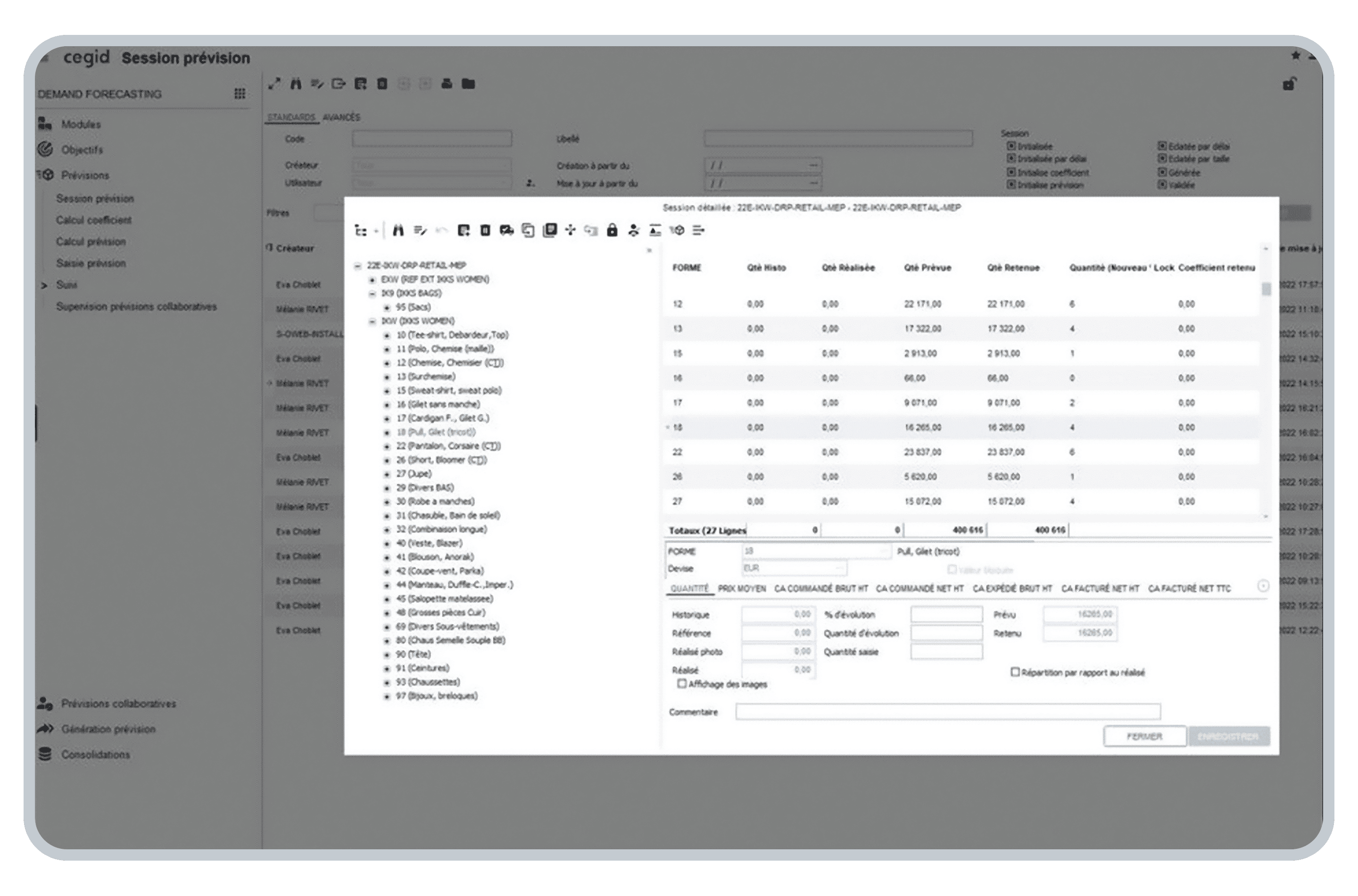Click the Modules icon in left sidebar
Viewport: 1358px width, 896px height.
click(45, 124)
